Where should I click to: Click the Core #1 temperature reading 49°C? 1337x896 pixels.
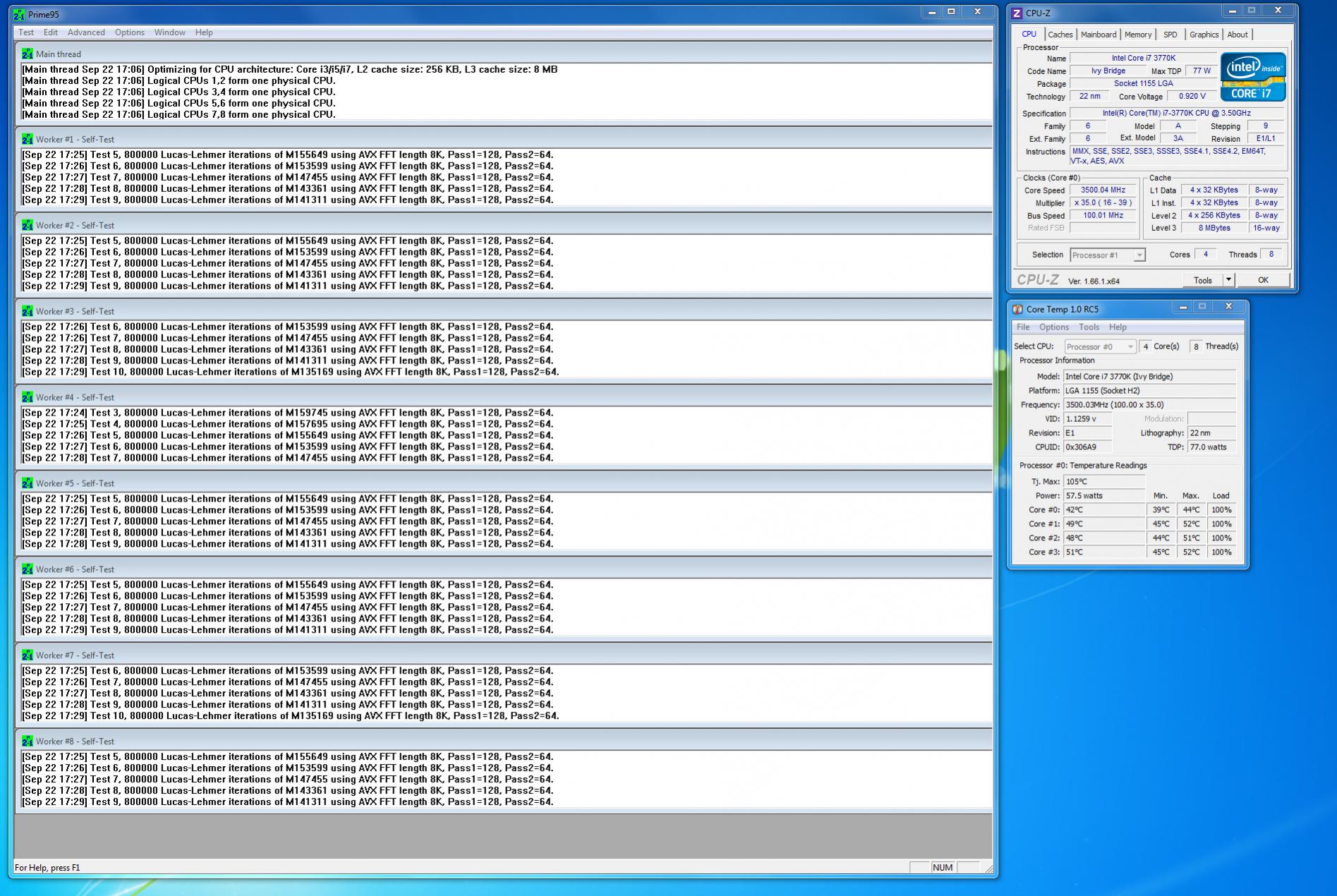[x=1104, y=524]
